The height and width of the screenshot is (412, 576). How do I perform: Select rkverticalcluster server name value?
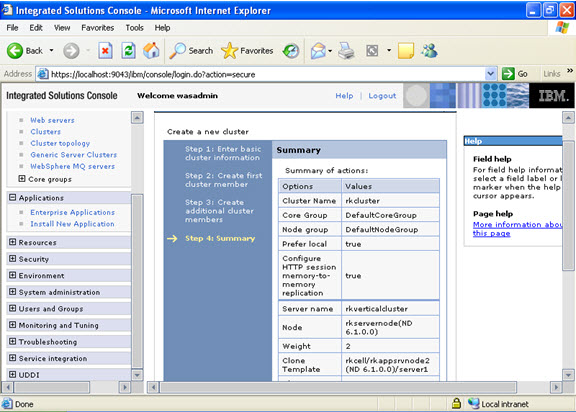tap(377, 309)
